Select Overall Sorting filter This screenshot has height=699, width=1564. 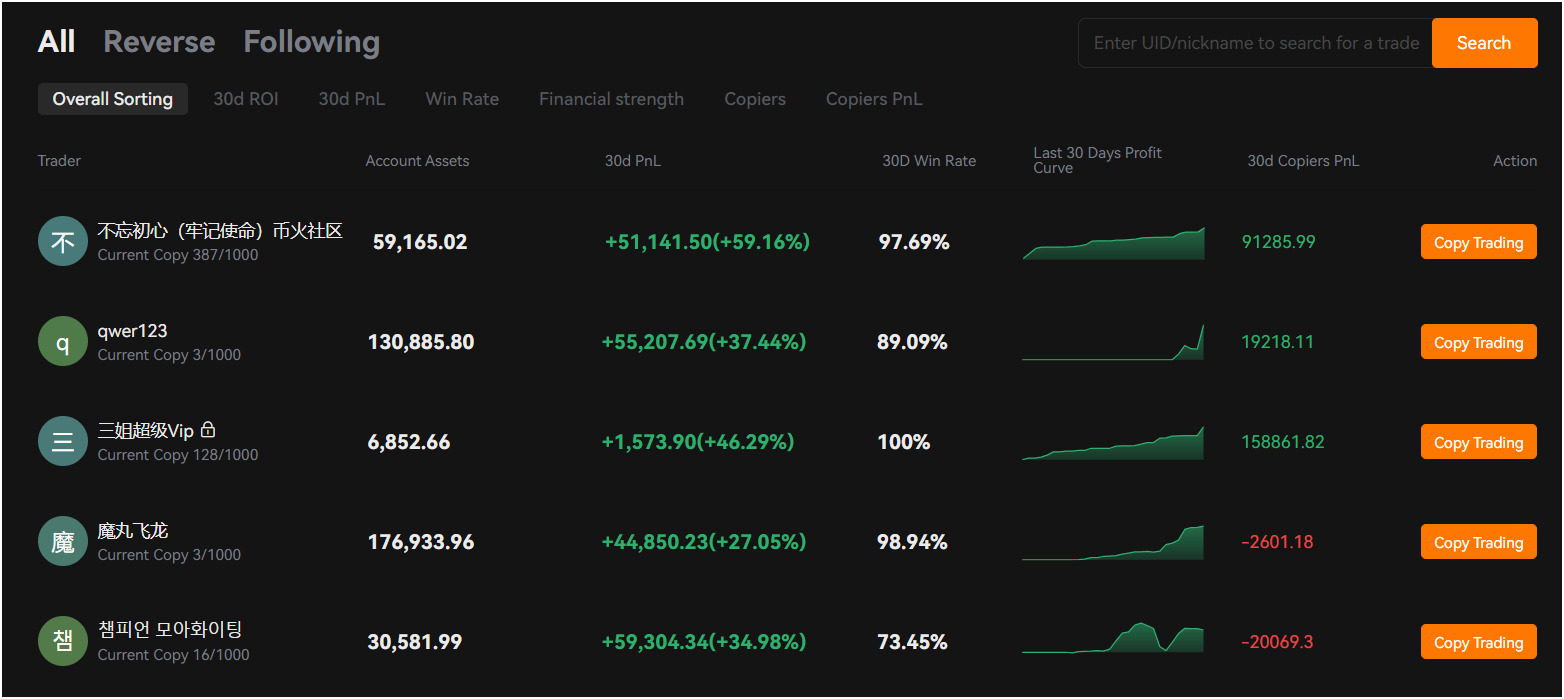tap(113, 99)
